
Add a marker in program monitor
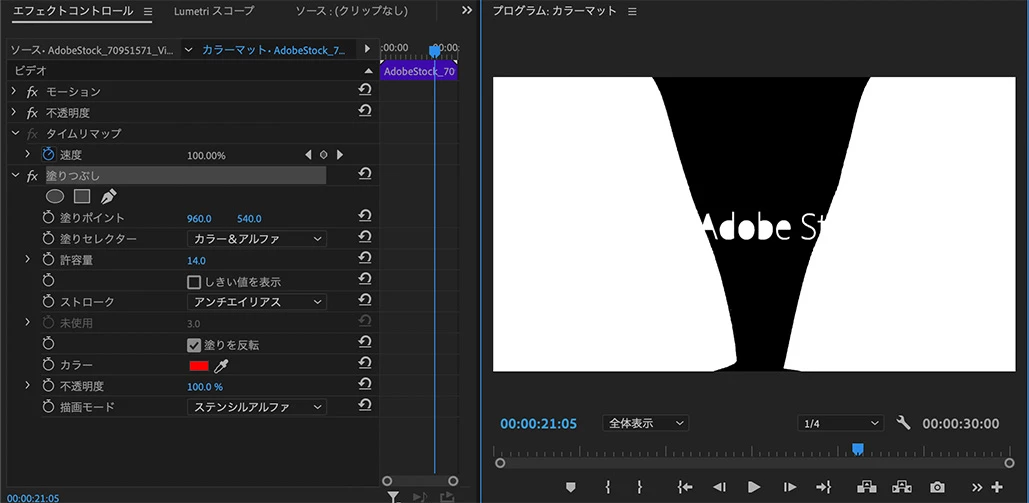point(571,487)
